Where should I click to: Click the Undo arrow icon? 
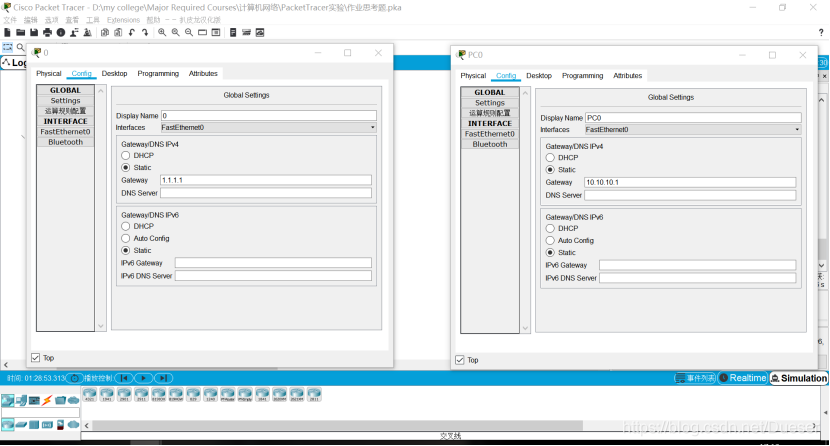(132, 32)
